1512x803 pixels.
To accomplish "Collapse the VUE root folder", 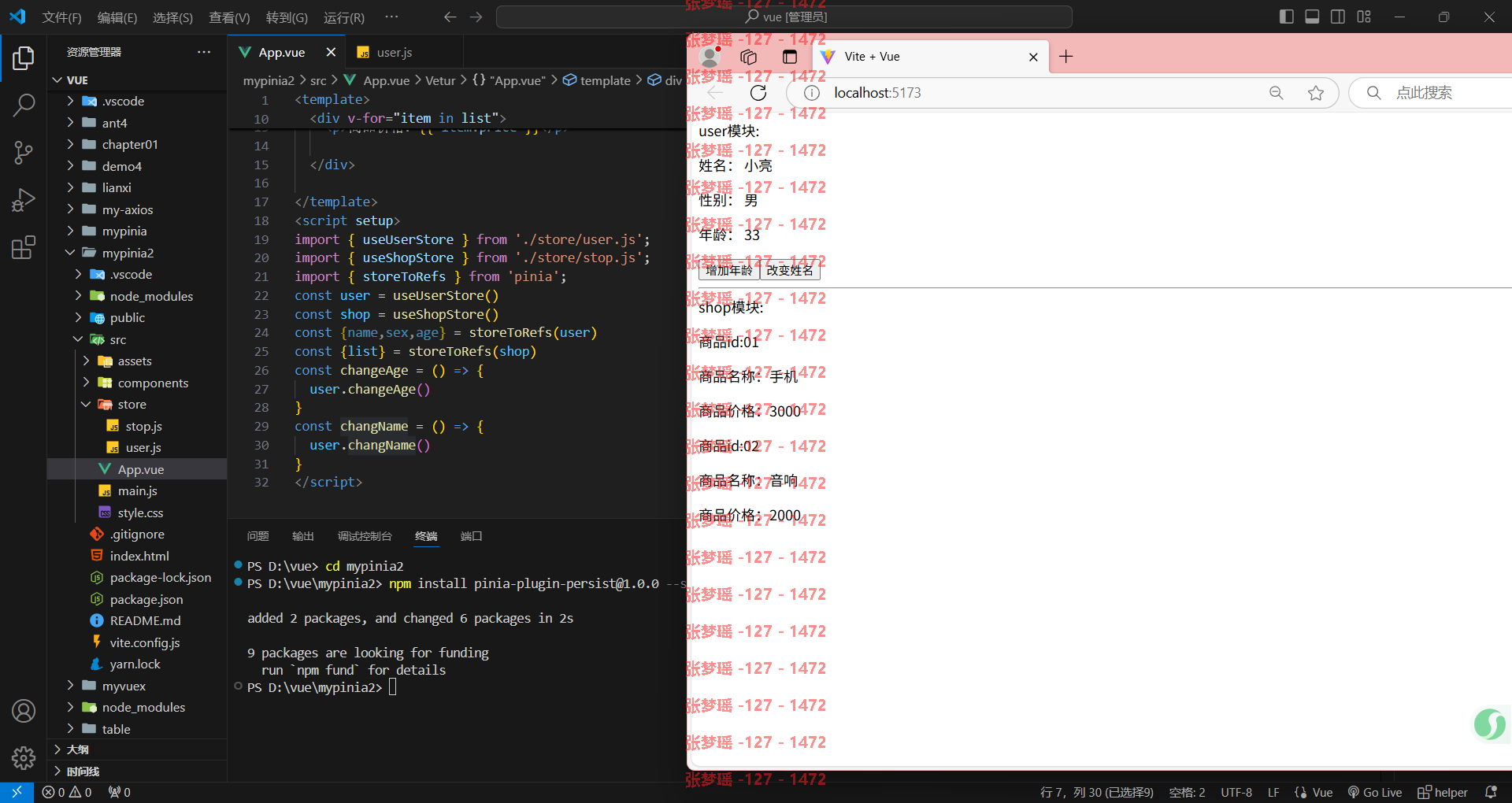I will pos(57,80).
